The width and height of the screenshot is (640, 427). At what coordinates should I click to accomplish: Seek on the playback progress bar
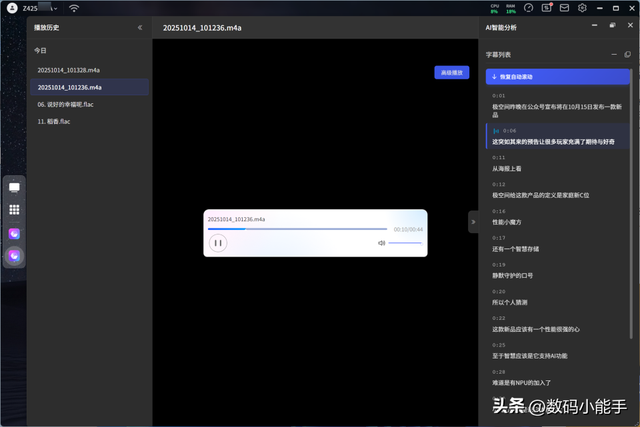coord(298,229)
